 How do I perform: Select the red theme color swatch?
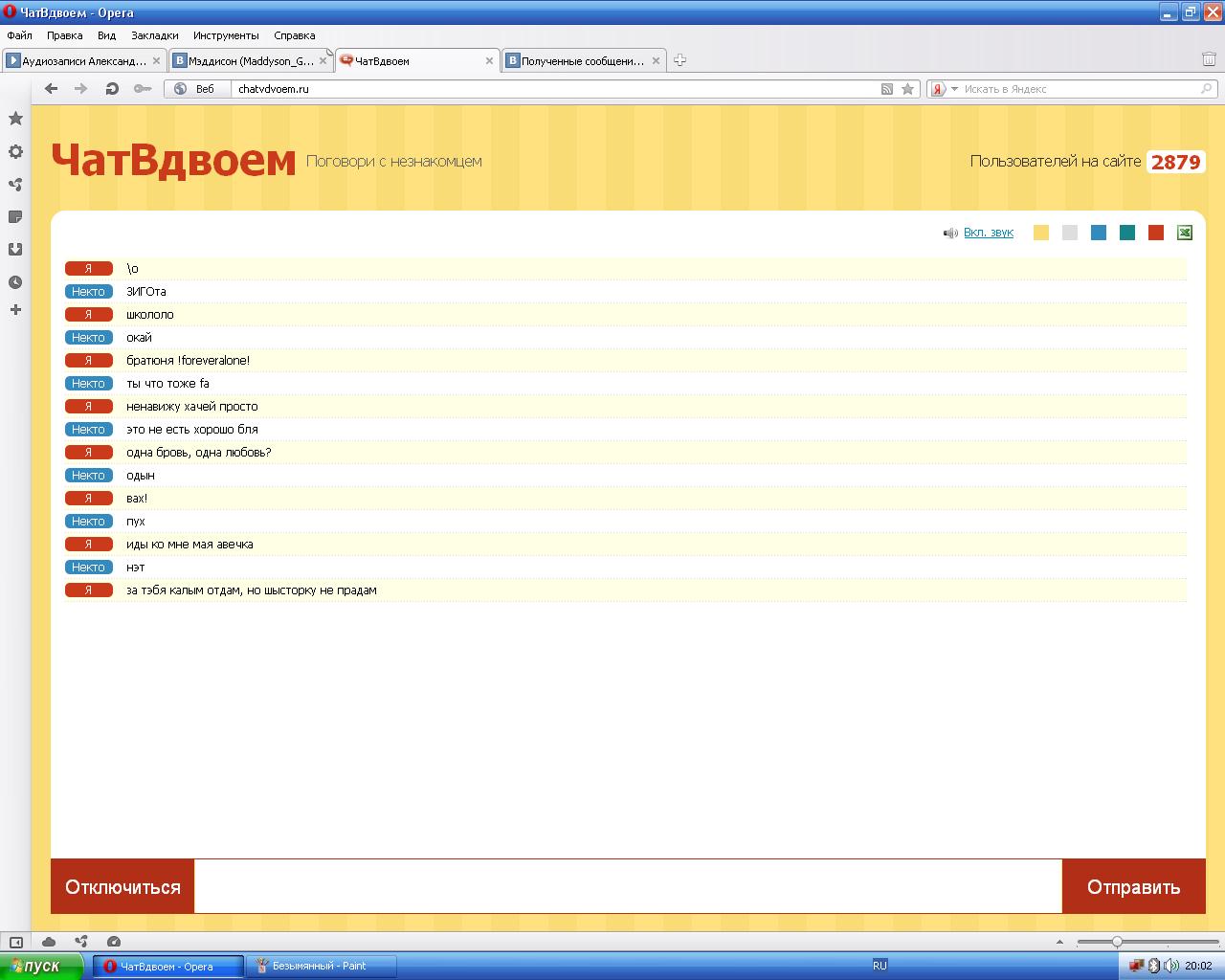[1156, 233]
